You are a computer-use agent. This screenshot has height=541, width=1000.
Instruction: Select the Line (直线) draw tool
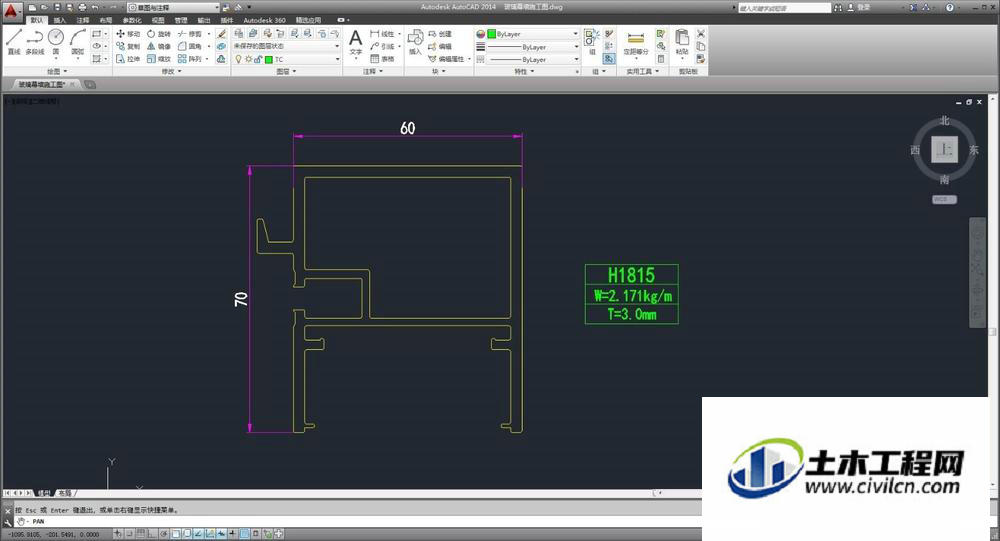click(x=13, y=40)
